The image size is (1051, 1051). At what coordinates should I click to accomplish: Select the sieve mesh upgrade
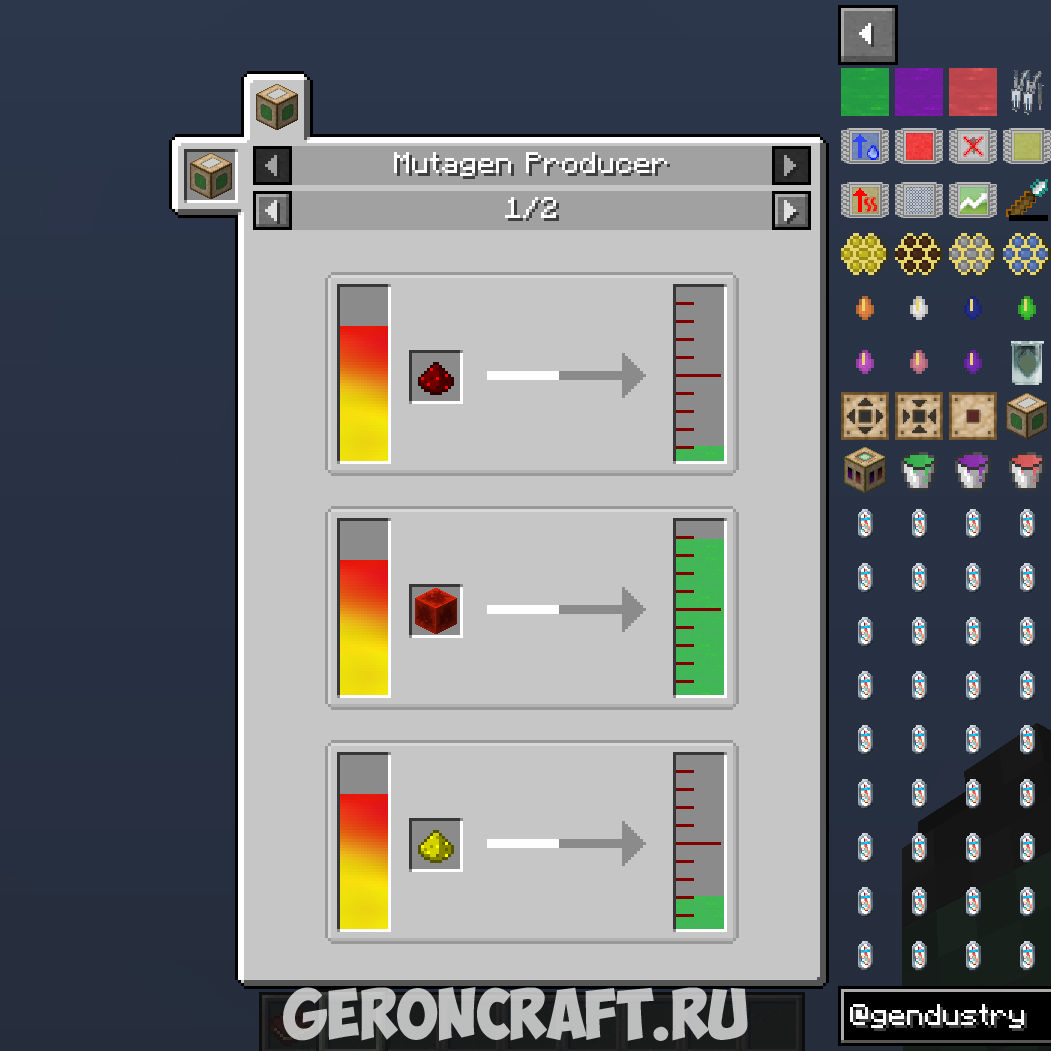click(x=919, y=200)
